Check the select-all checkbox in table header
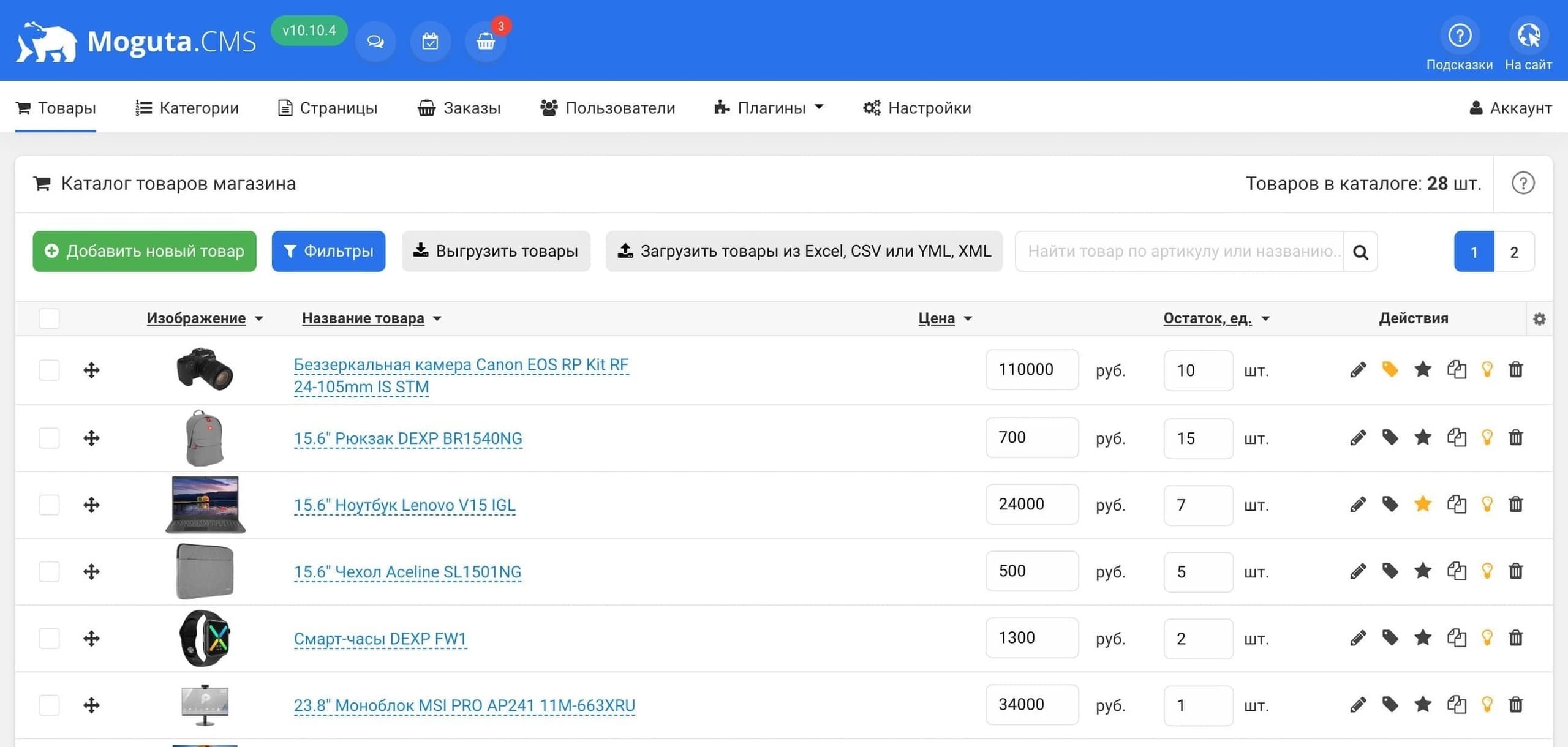Viewport: 1568px width, 747px height. point(49,318)
